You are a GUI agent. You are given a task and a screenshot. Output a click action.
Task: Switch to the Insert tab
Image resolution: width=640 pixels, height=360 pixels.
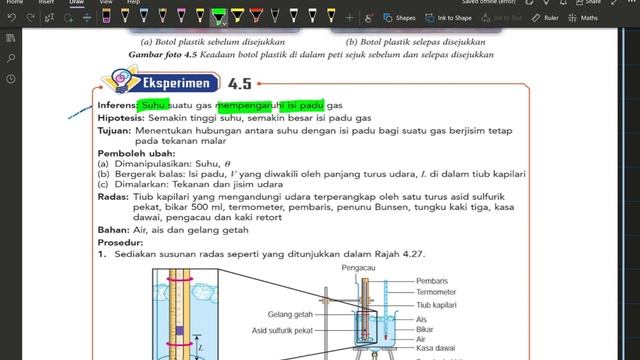pyautogui.click(x=46, y=2)
